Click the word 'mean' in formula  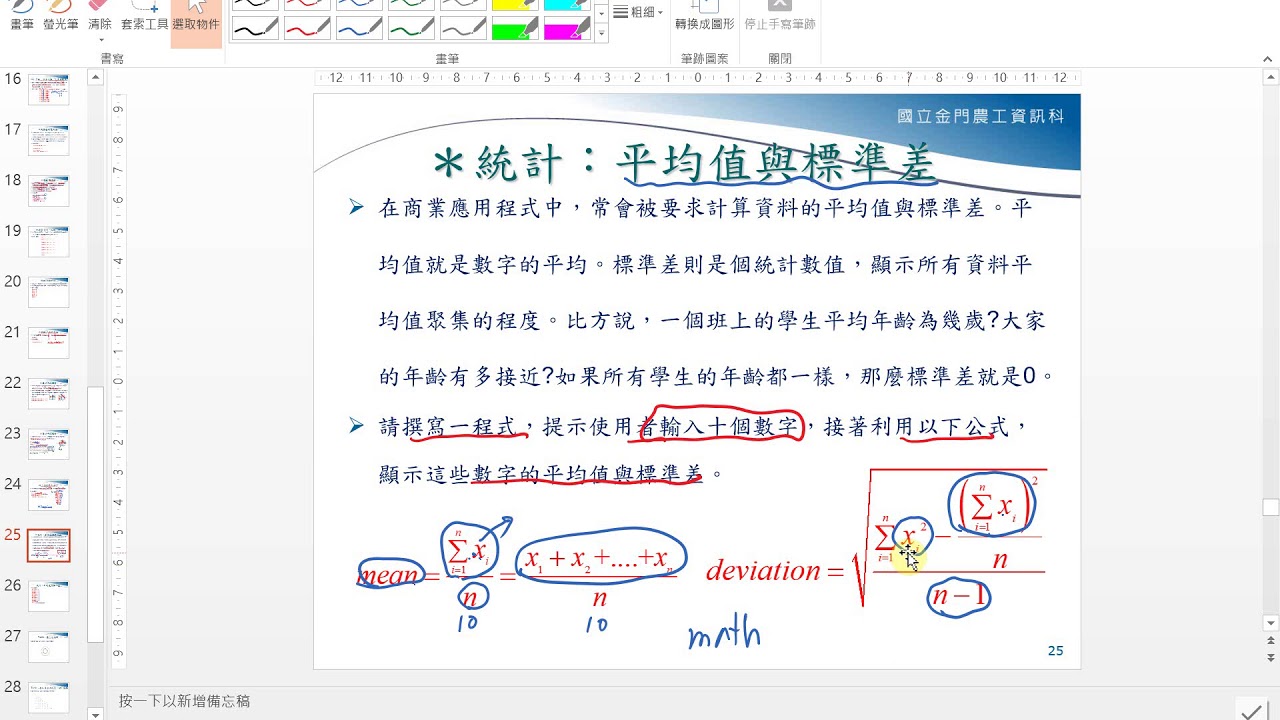(x=388, y=575)
